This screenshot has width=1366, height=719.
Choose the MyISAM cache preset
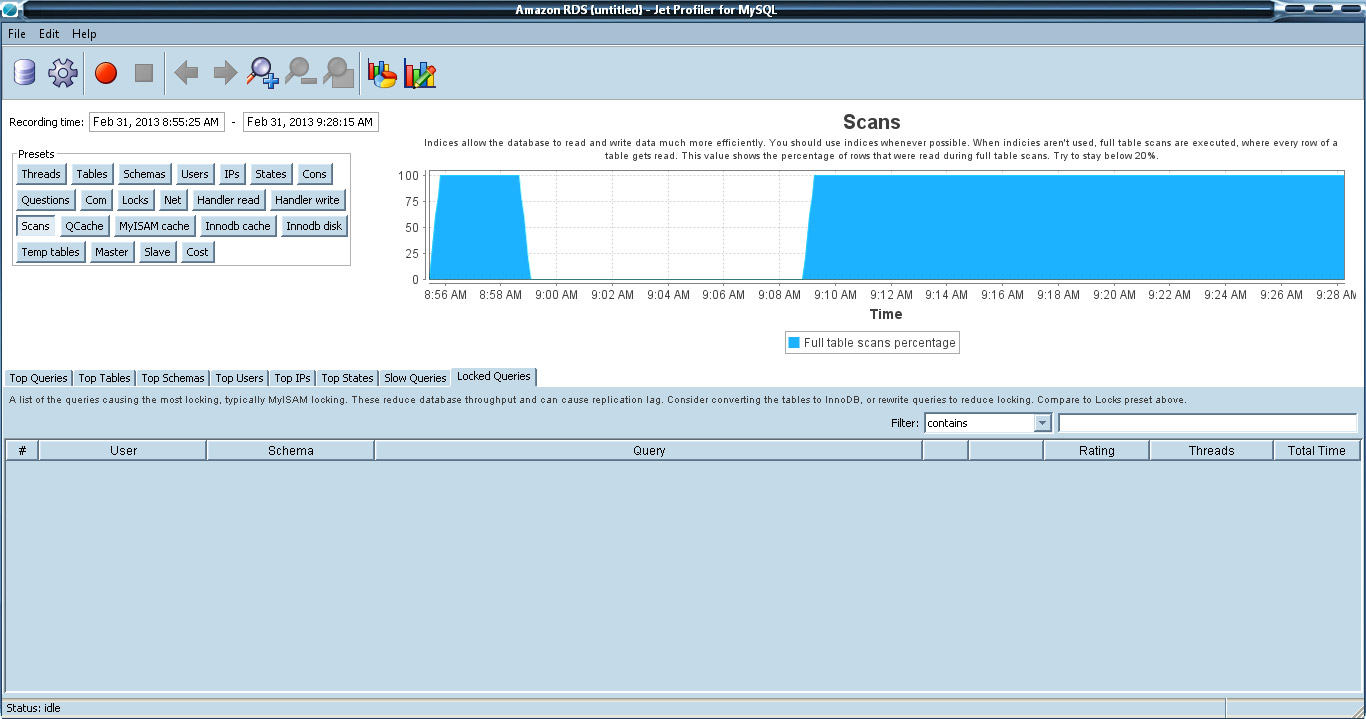click(x=154, y=226)
